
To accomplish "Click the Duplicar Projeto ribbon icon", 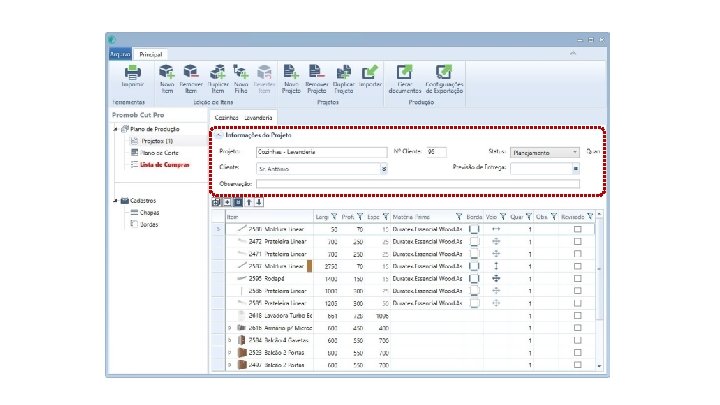I will (343, 72).
